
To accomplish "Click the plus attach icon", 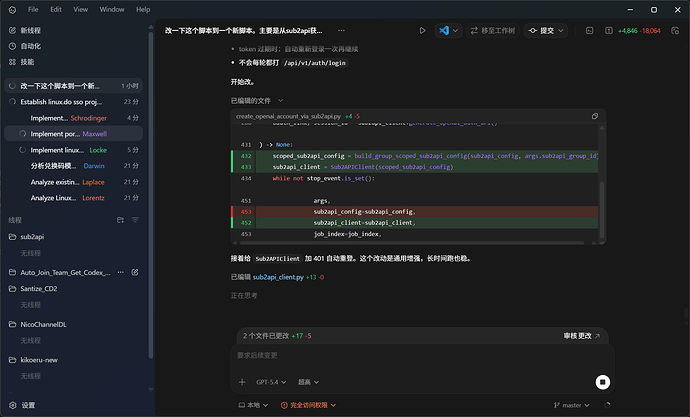I will 242,382.
